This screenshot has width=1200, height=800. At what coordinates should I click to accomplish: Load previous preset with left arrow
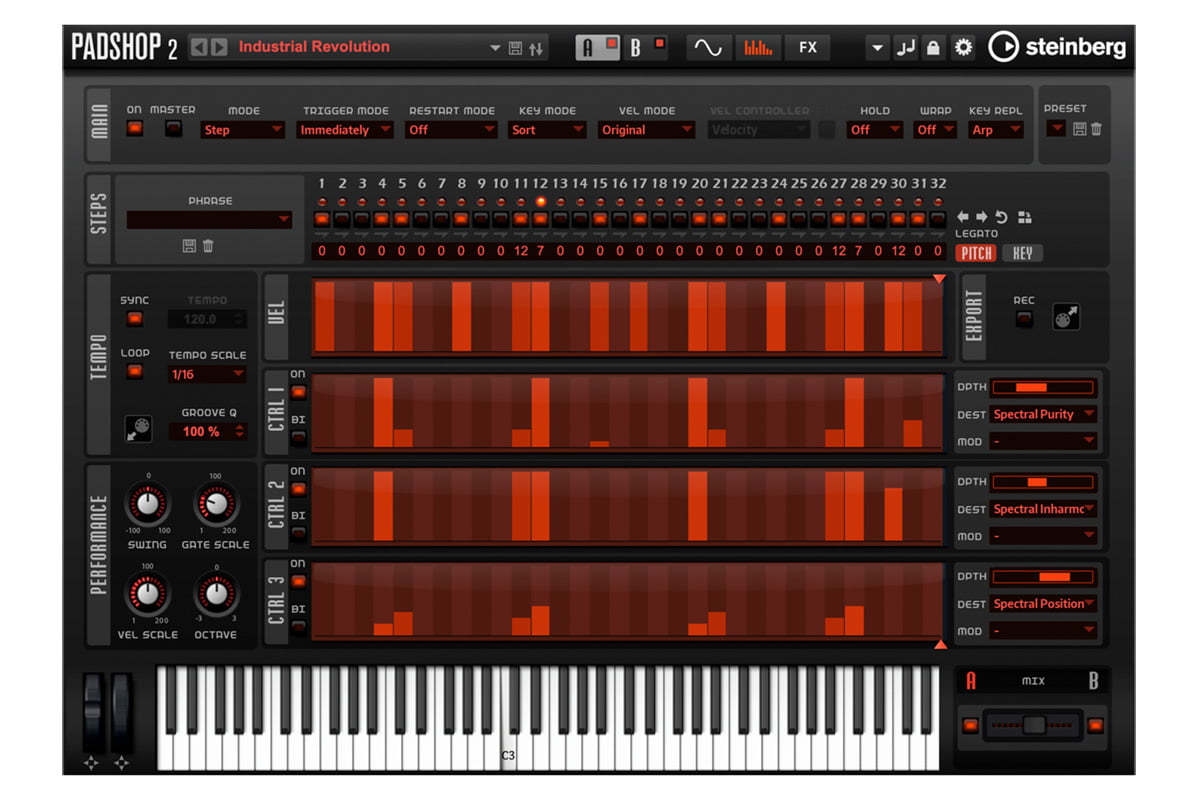pos(199,47)
